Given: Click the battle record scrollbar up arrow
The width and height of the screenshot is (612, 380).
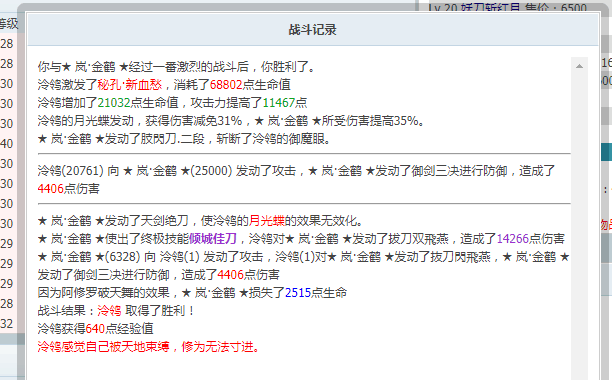Looking at the screenshot, I should (x=579, y=66).
